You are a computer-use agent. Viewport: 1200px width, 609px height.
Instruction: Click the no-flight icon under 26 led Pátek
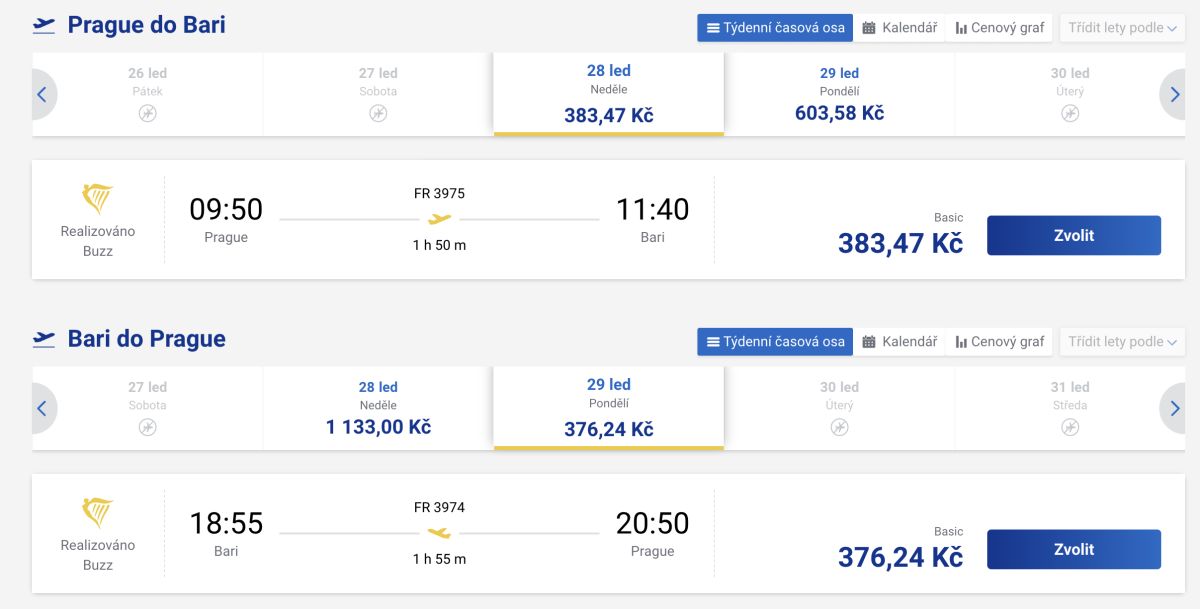[x=147, y=114]
